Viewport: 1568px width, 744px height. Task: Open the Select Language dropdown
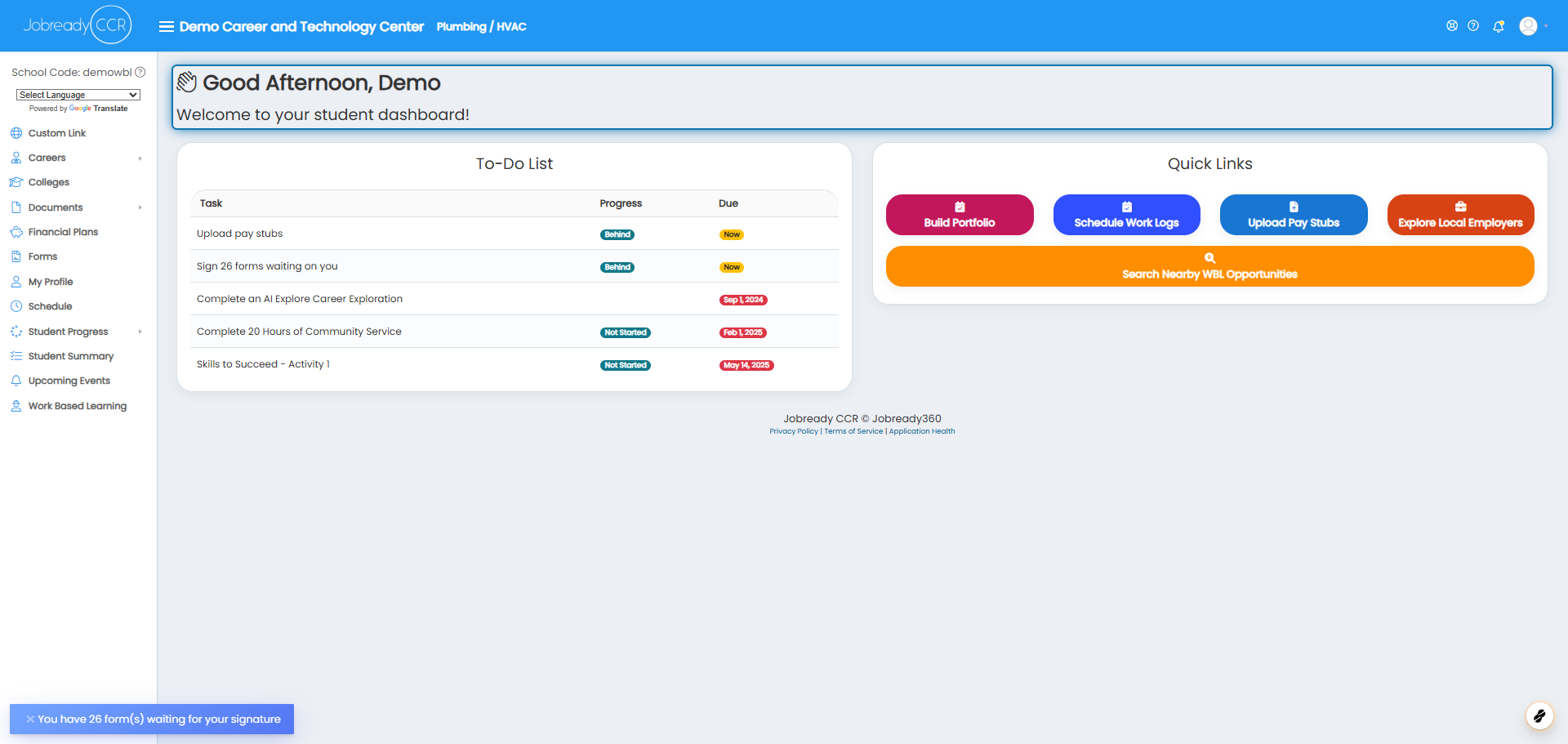(78, 95)
